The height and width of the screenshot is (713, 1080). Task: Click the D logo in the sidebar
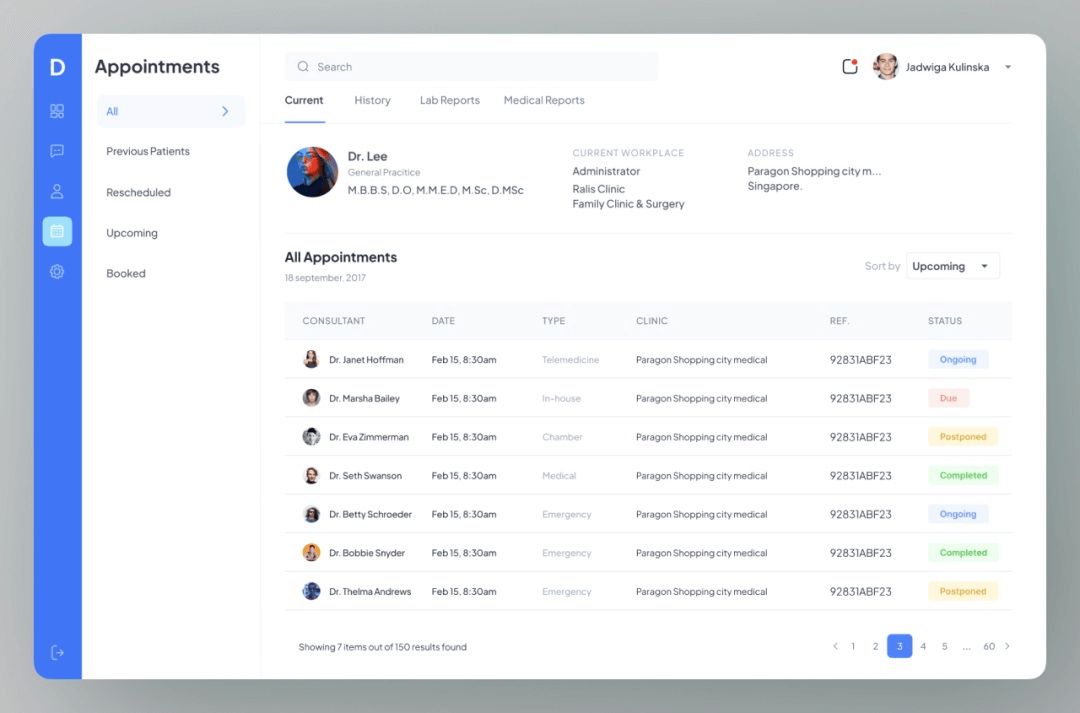[57, 67]
